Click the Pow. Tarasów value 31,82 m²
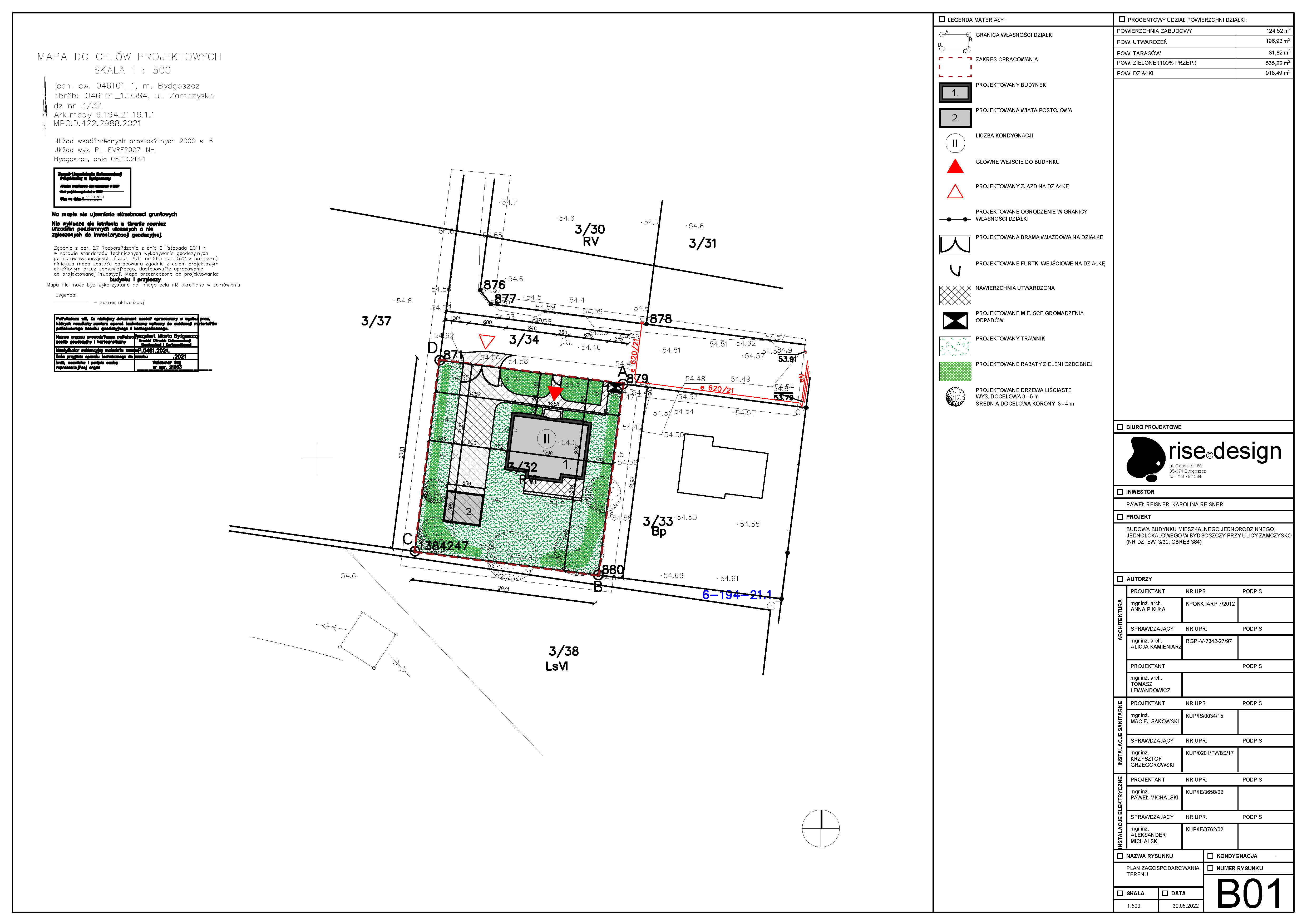Screen dimensions: 1307x924 tap(1279, 52)
